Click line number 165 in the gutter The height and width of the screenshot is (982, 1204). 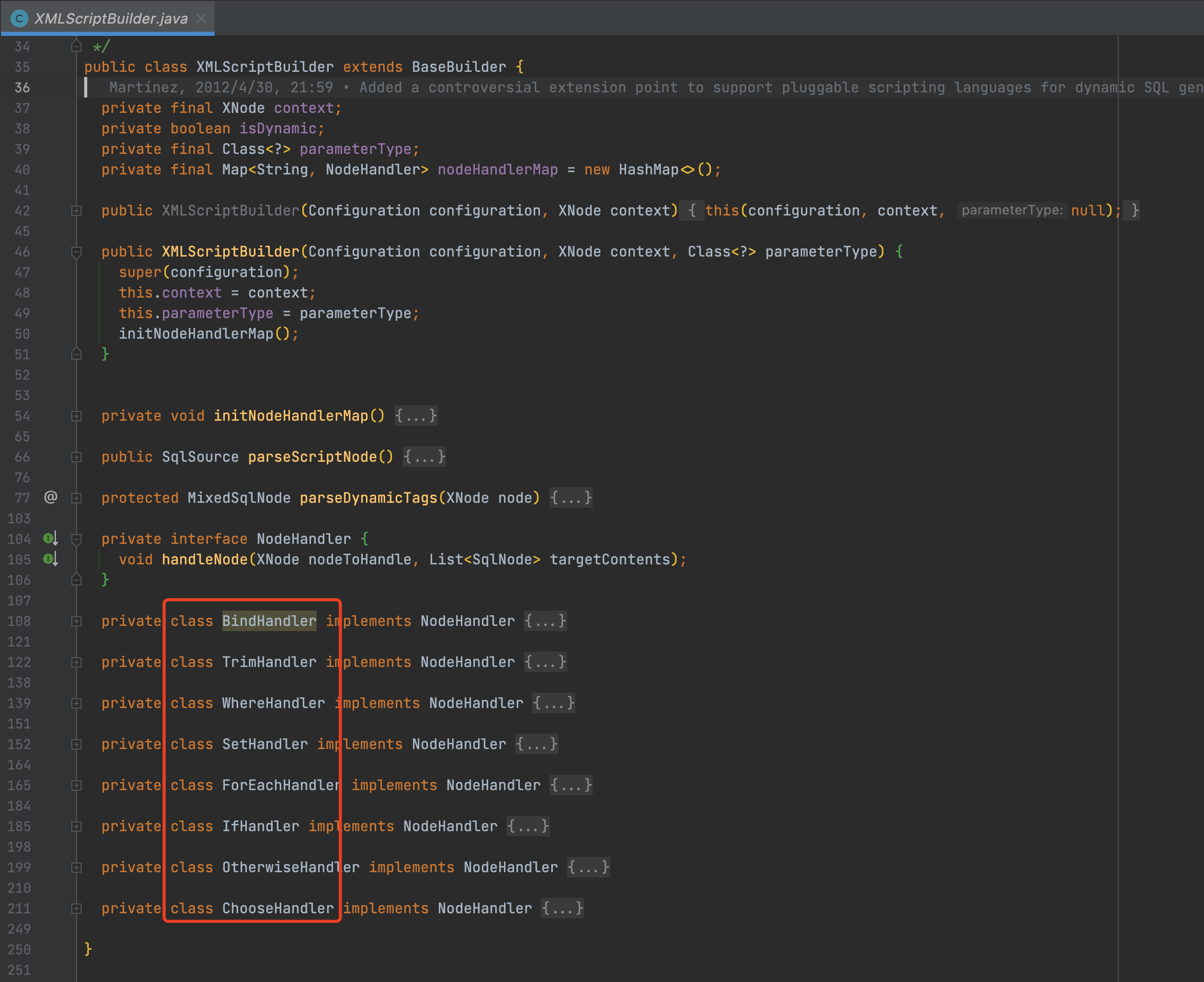(x=19, y=785)
